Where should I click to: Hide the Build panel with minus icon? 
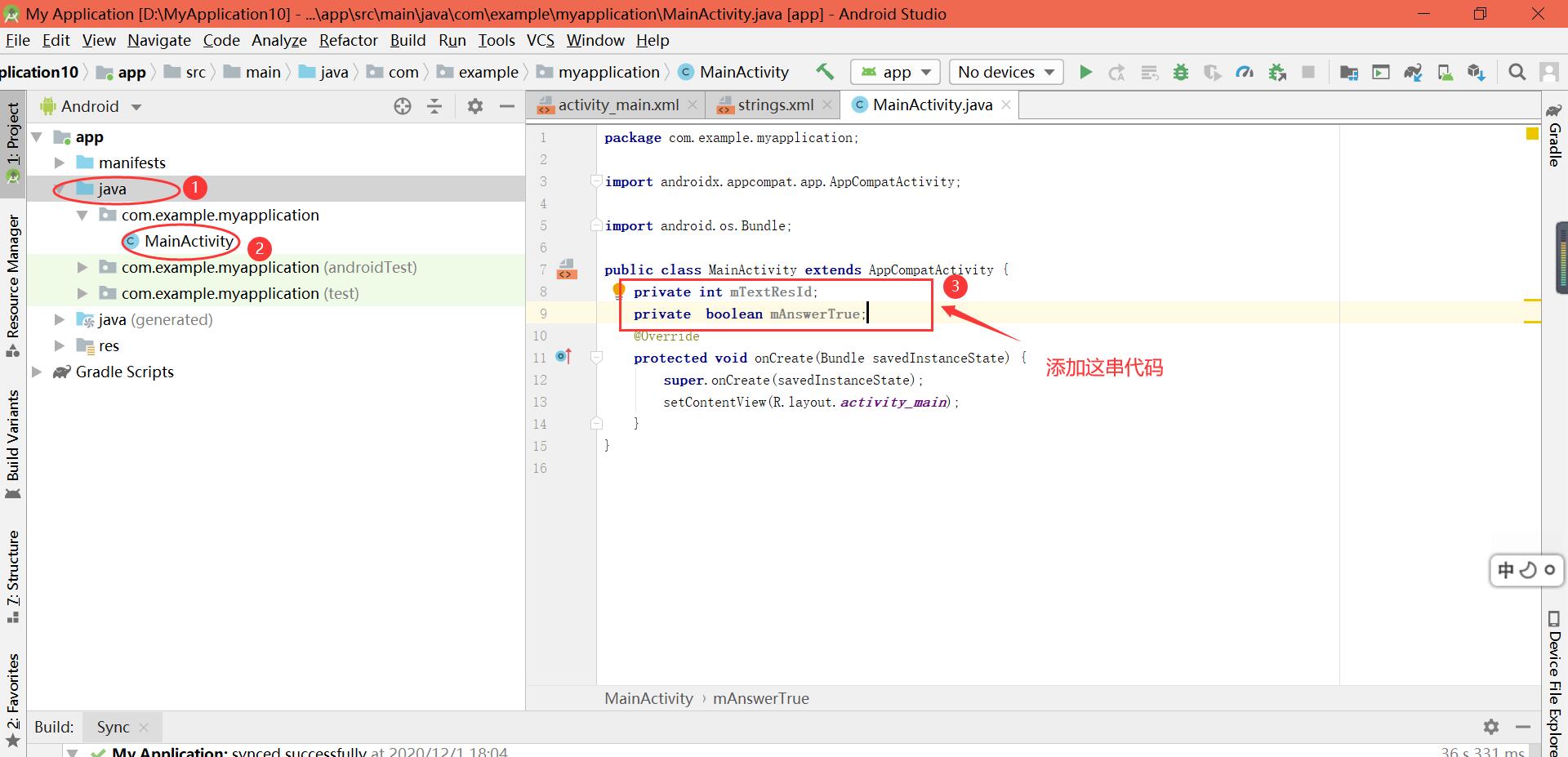(x=1522, y=727)
